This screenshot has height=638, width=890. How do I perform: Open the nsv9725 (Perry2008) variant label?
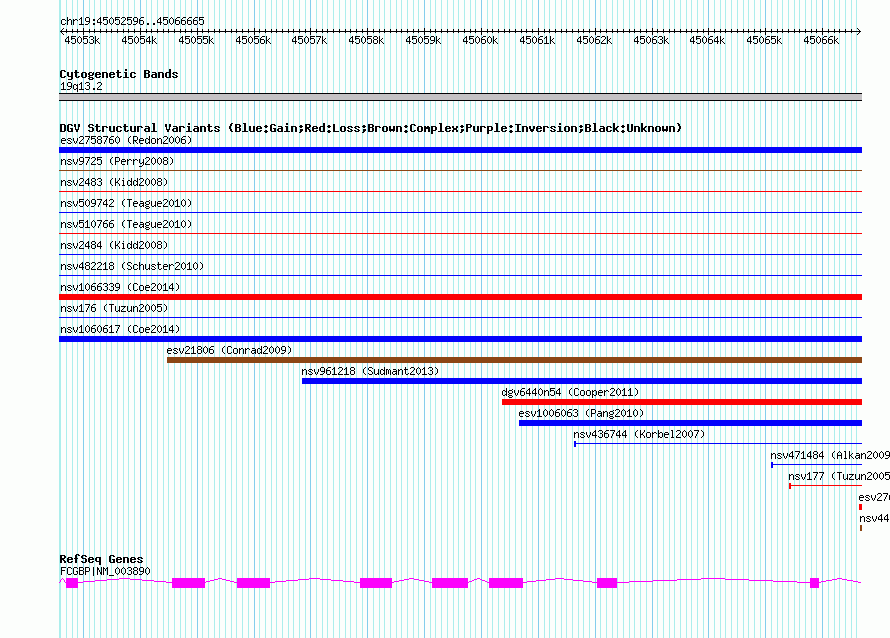pos(117,162)
